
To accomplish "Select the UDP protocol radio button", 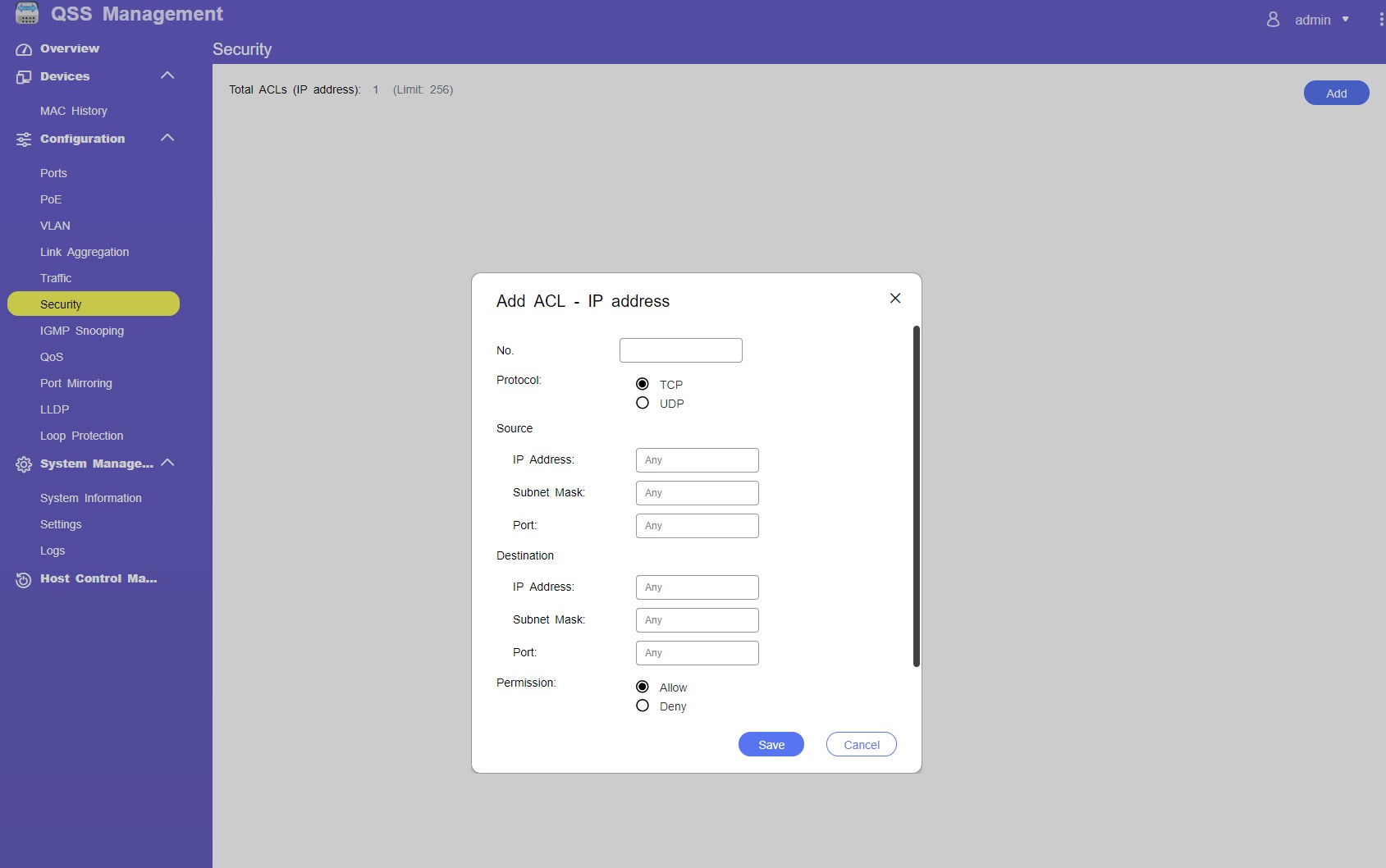I will (x=643, y=403).
